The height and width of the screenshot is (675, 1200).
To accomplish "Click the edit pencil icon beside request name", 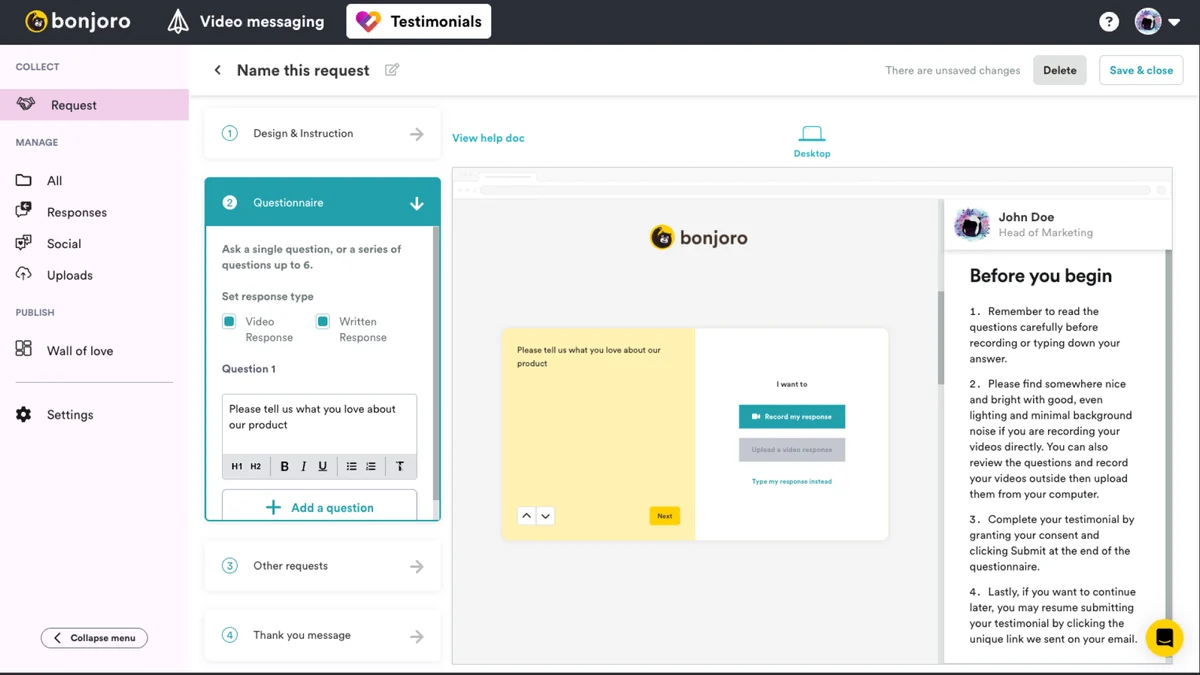I will (x=392, y=70).
